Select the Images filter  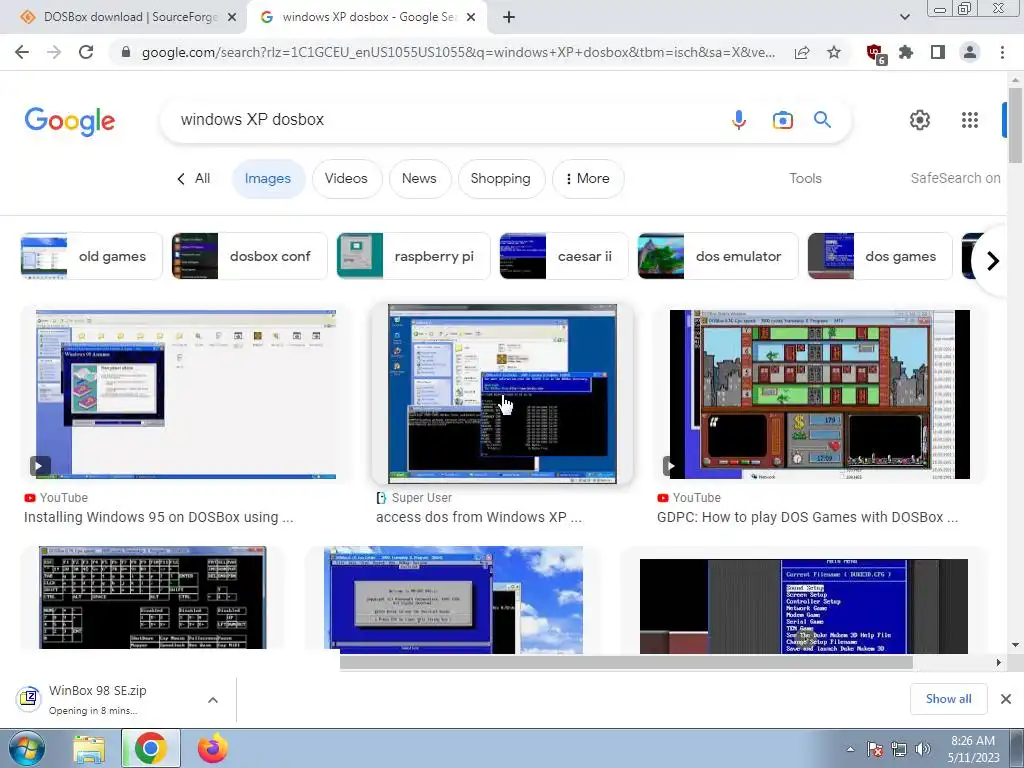point(268,178)
